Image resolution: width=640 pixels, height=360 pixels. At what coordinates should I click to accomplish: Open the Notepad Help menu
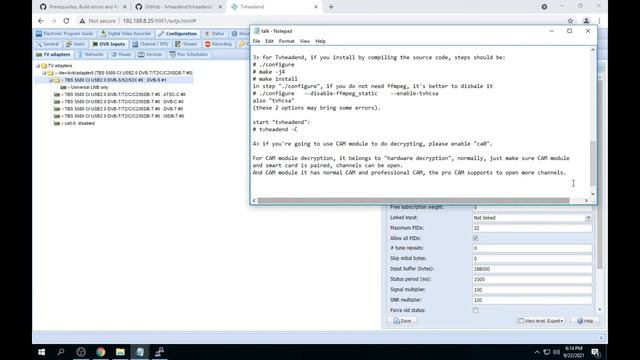320,41
